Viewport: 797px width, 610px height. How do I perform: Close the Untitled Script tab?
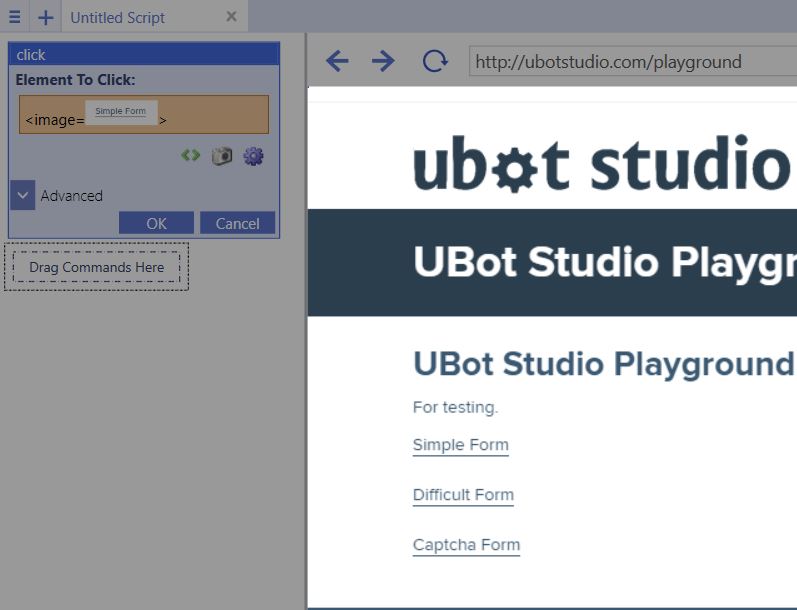point(231,17)
